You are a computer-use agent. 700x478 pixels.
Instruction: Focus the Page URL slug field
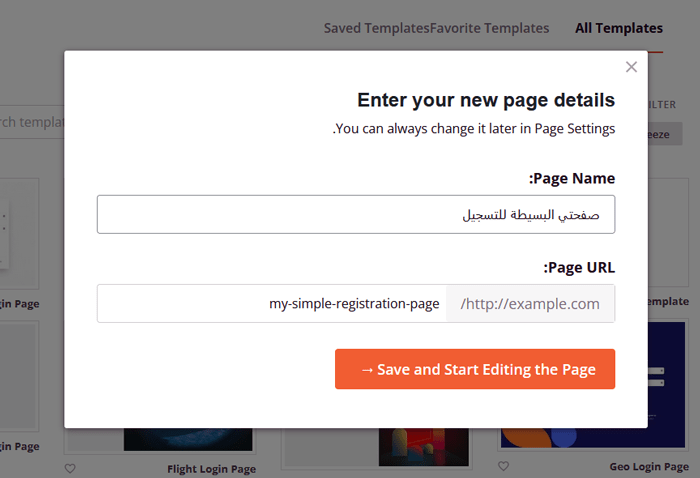pyautogui.click(x=272, y=304)
